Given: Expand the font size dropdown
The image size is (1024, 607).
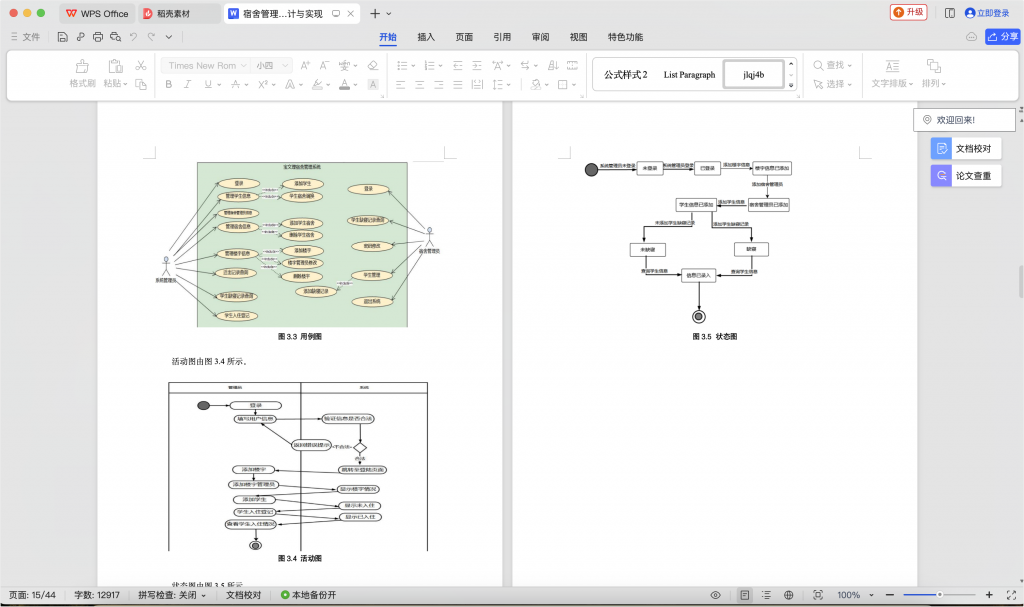Looking at the screenshot, I should coord(285,66).
